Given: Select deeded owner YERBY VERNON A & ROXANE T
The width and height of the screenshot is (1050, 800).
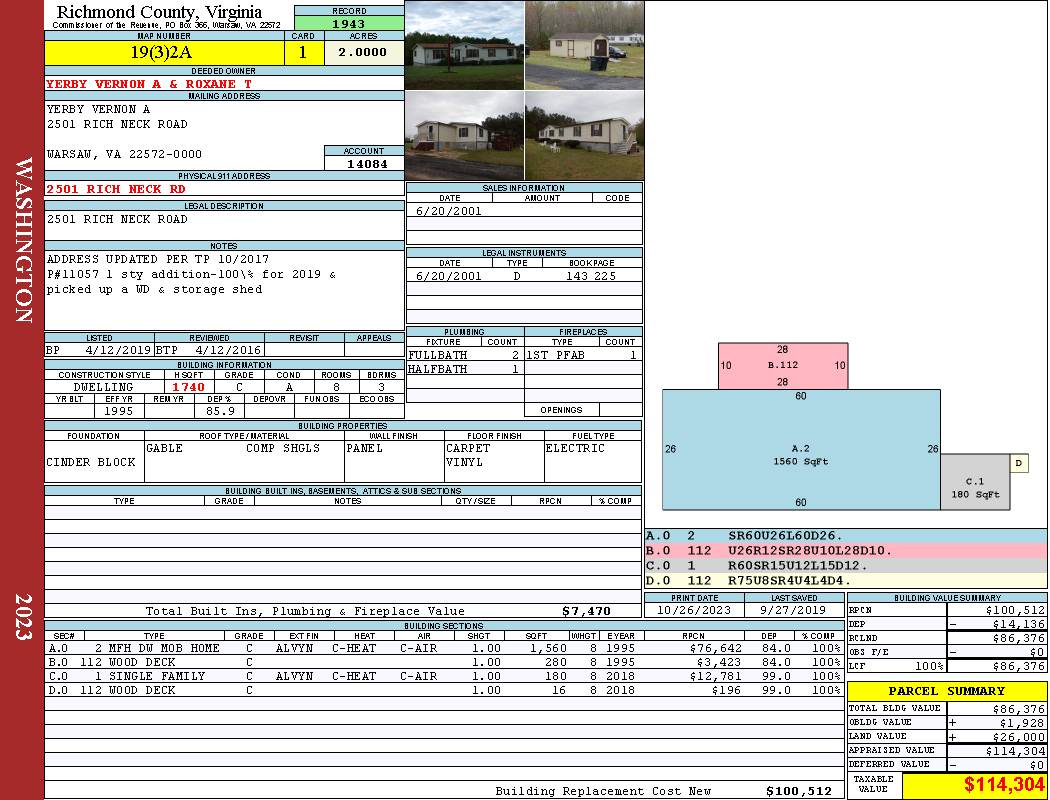Looking at the screenshot, I should (149, 84).
